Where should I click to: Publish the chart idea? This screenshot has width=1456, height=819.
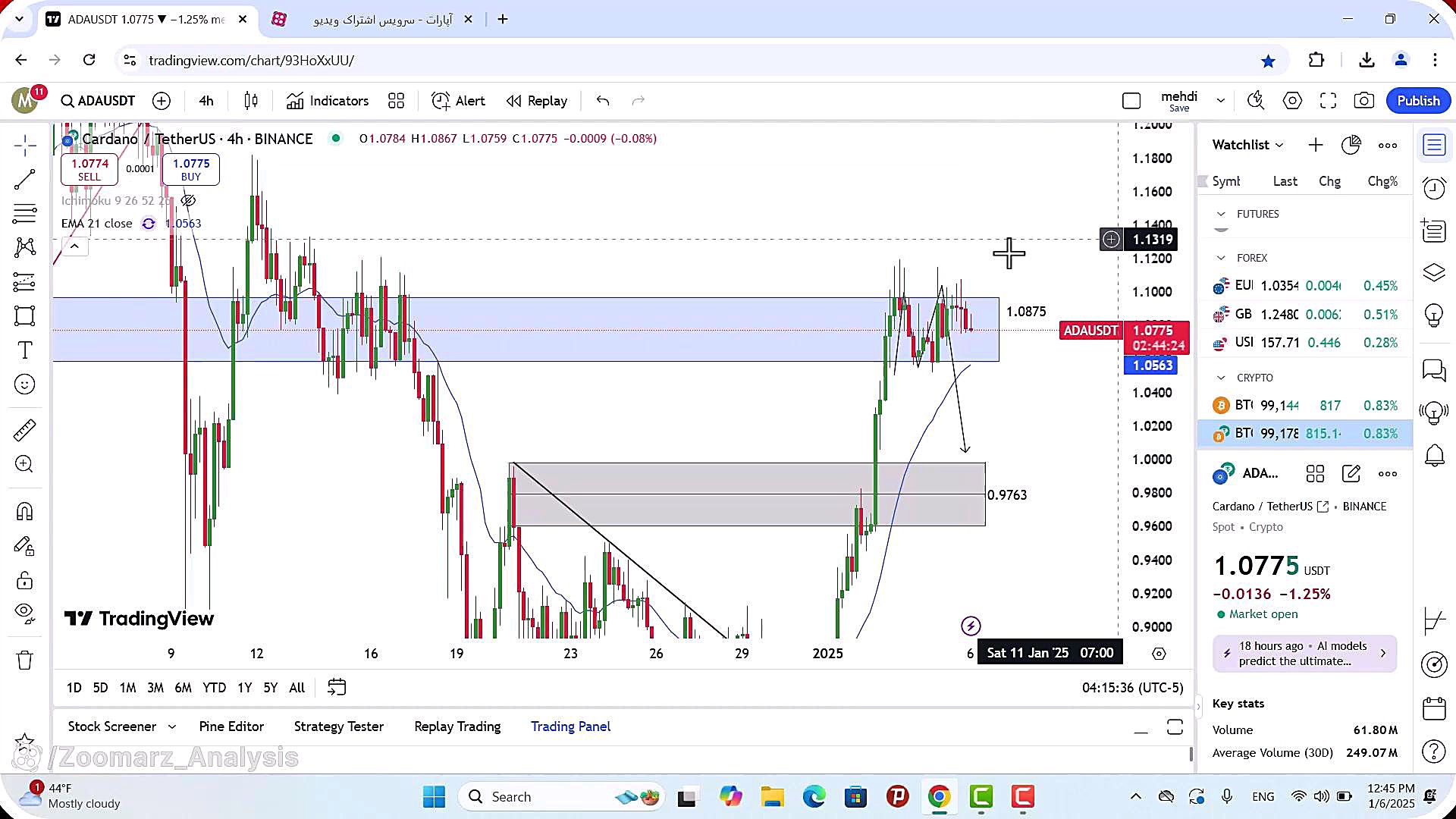tap(1418, 101)
